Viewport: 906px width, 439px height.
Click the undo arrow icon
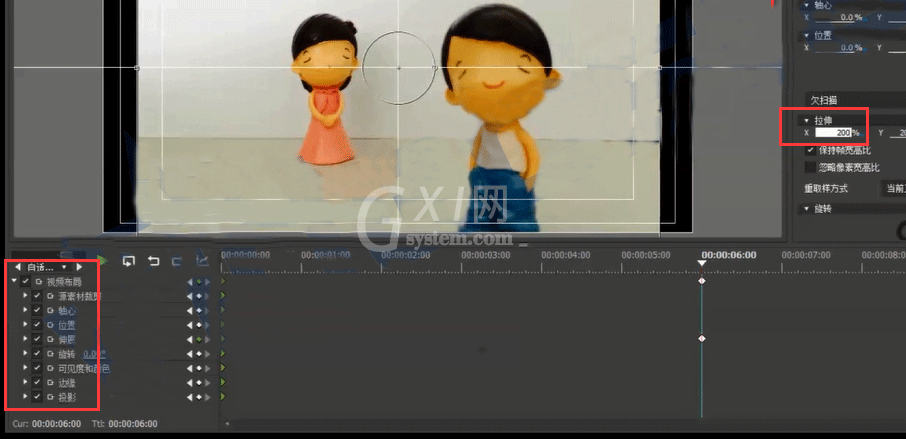click(x=153, y=261)
